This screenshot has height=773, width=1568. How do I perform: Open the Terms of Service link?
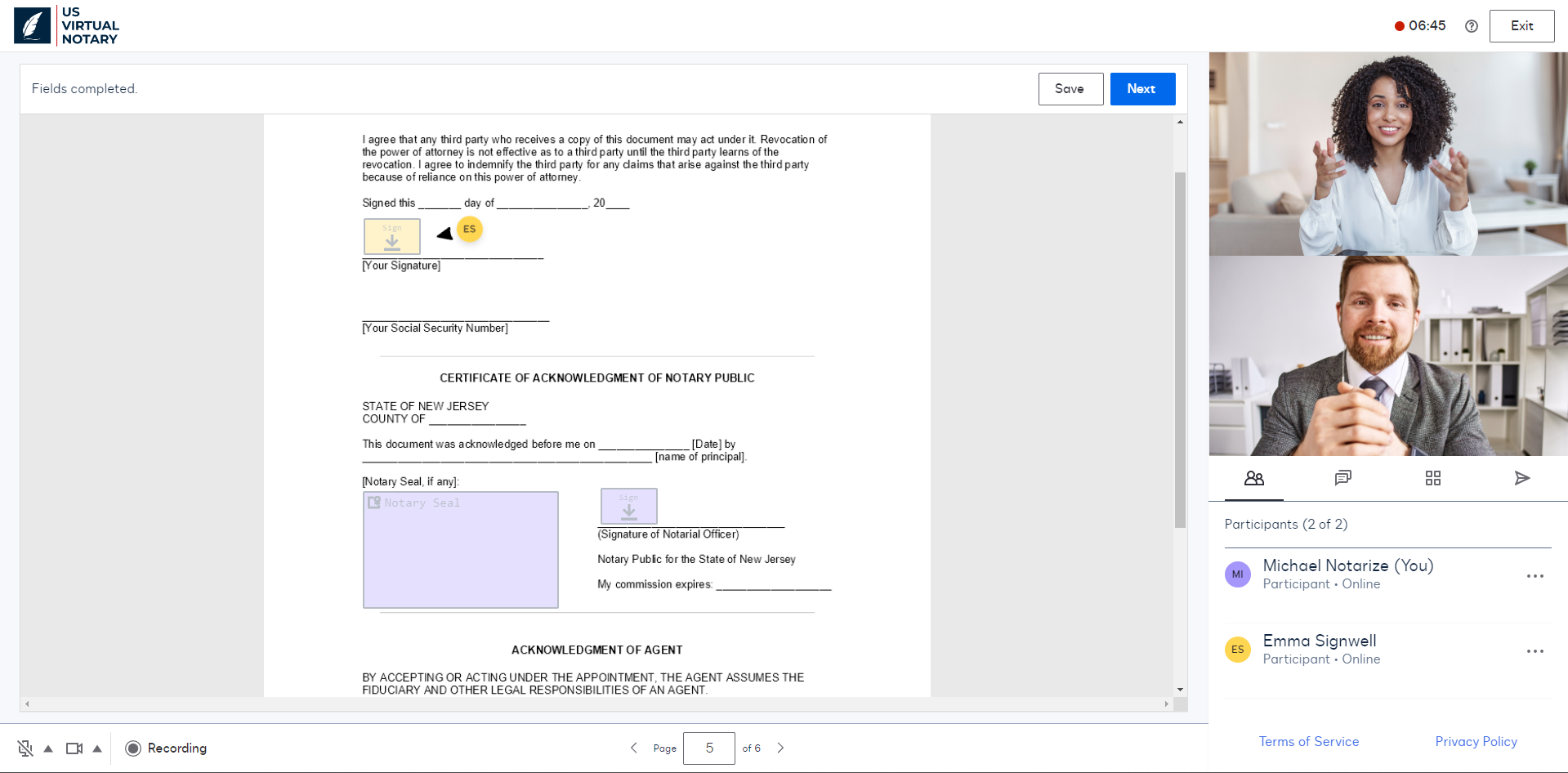pyautogui.click(x=1309, y=741)
